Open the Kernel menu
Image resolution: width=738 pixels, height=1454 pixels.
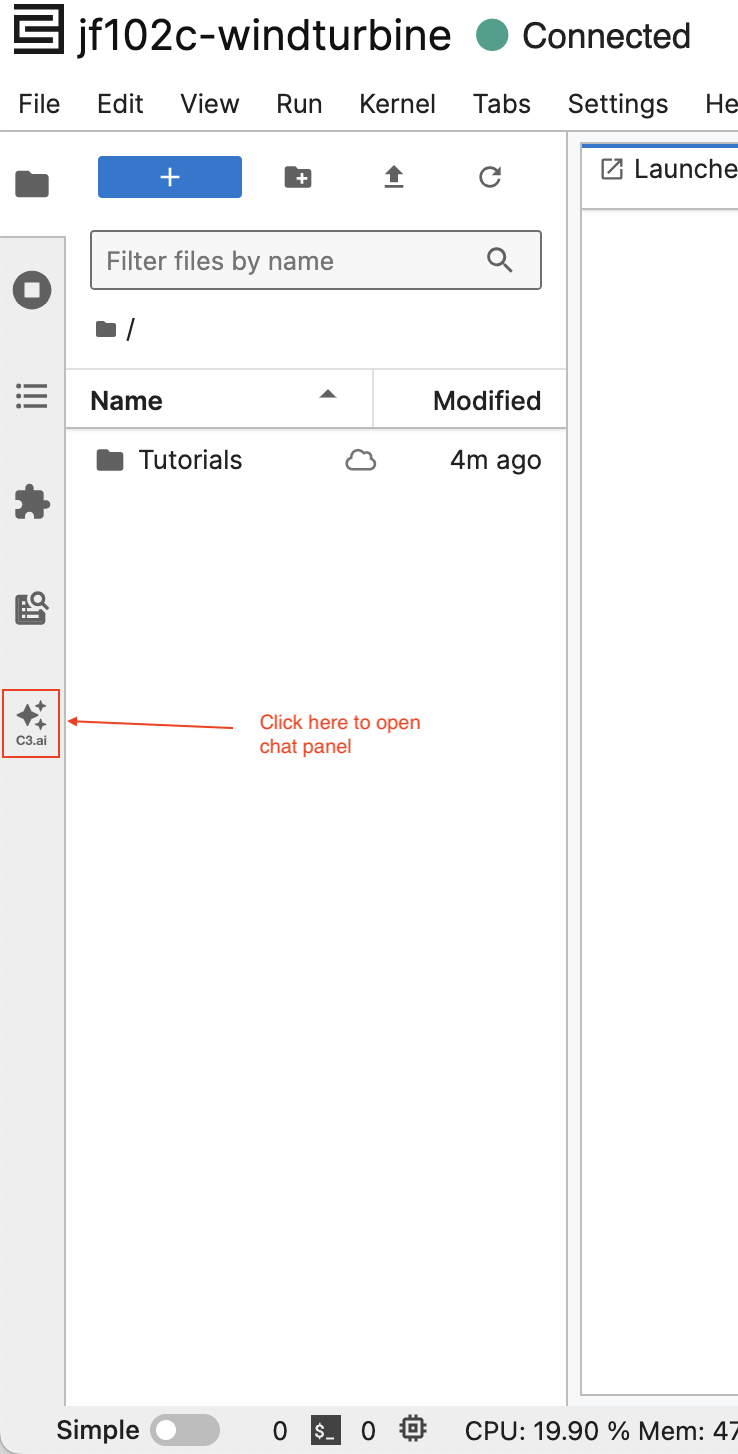pyautogui.click(x=397, y=104)
